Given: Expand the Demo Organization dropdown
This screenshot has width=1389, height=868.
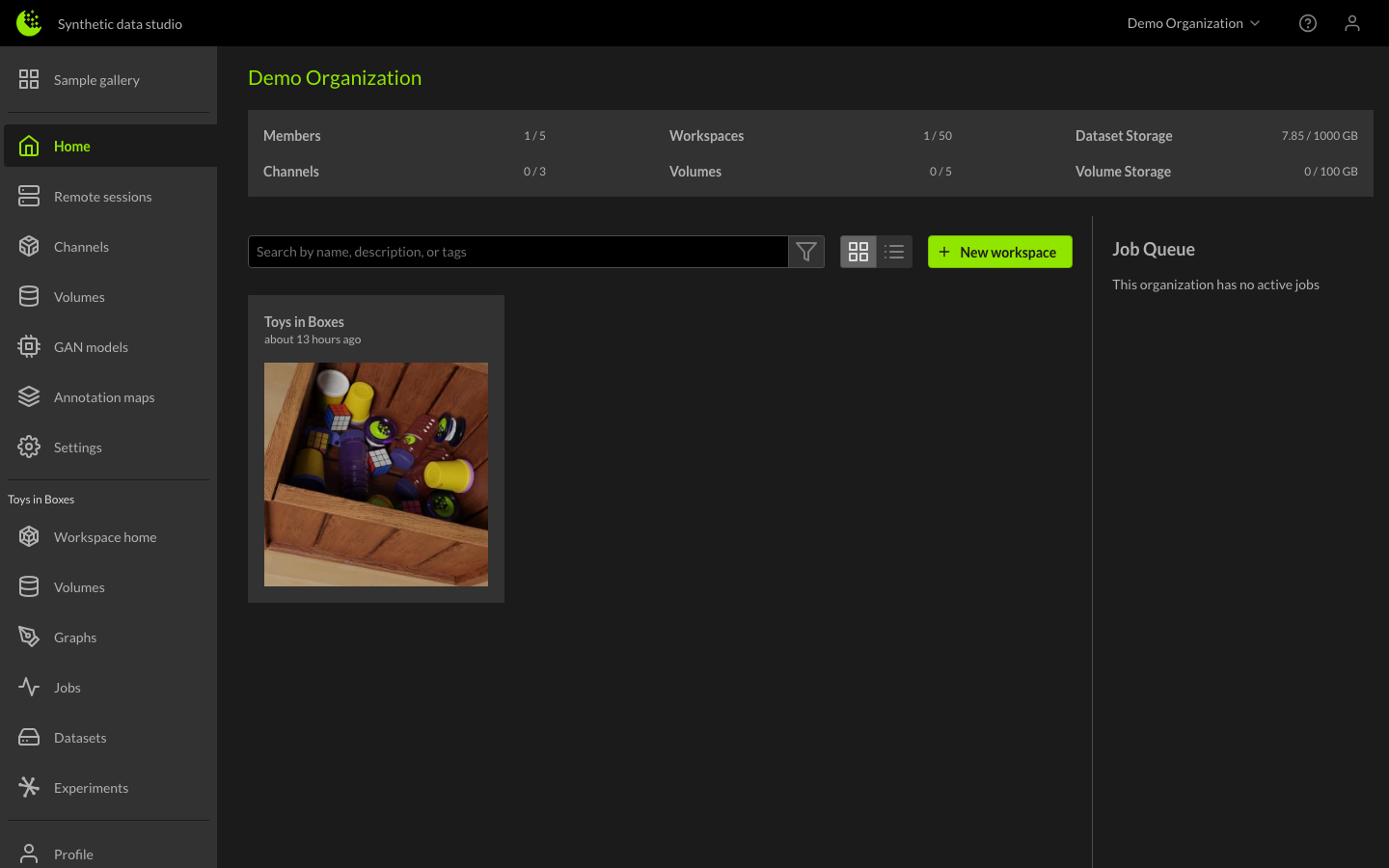Looking at the screenshot, I should pos(1193,23).
